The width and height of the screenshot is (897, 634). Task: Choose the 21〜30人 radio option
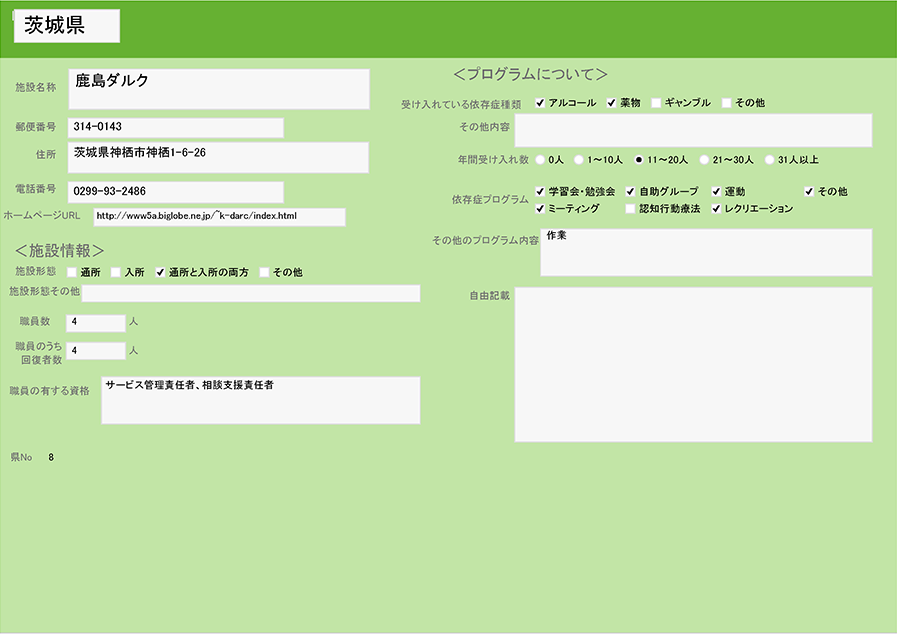click(x=704, y=159)
